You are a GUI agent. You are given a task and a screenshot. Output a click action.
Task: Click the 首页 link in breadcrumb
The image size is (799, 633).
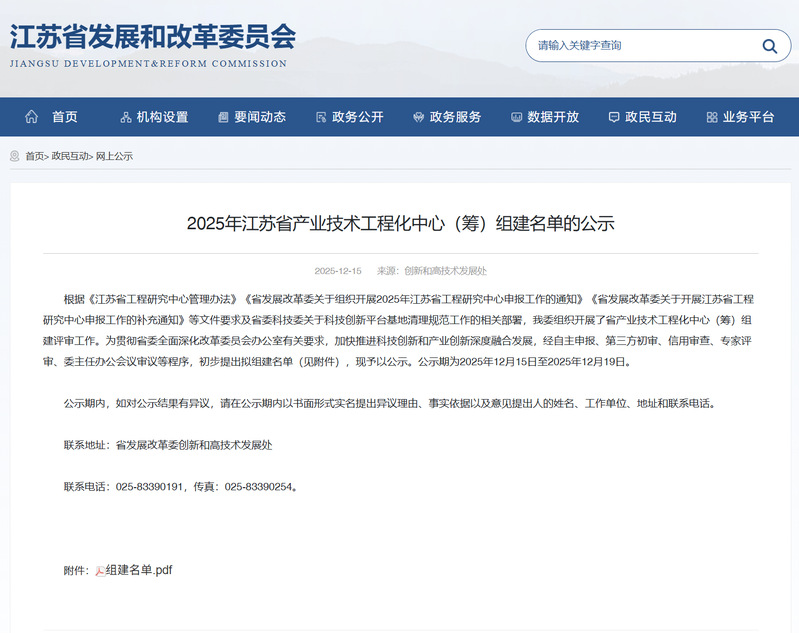tap(34, 156)
